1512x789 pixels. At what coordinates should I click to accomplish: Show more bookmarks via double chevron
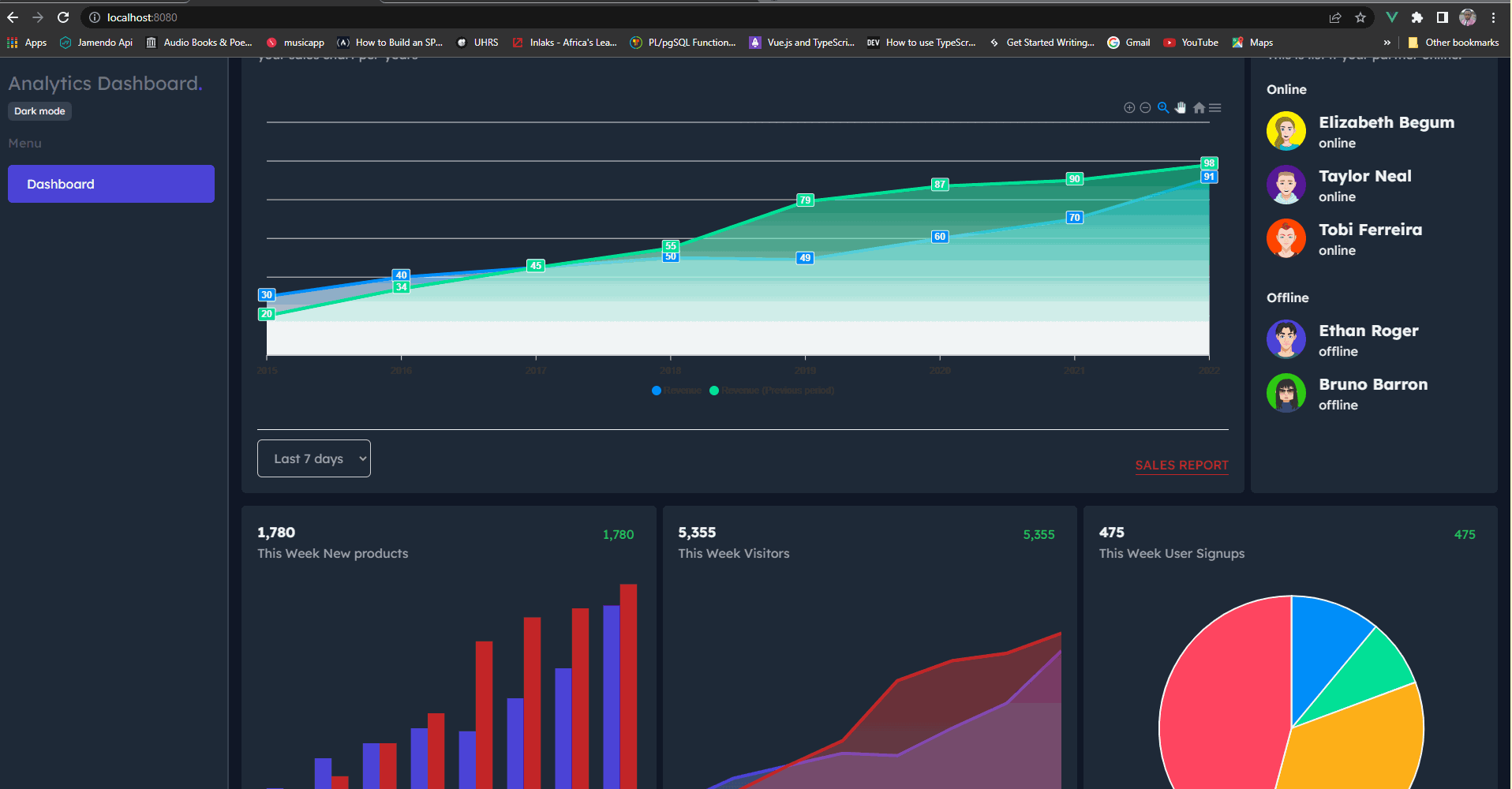1387,43
